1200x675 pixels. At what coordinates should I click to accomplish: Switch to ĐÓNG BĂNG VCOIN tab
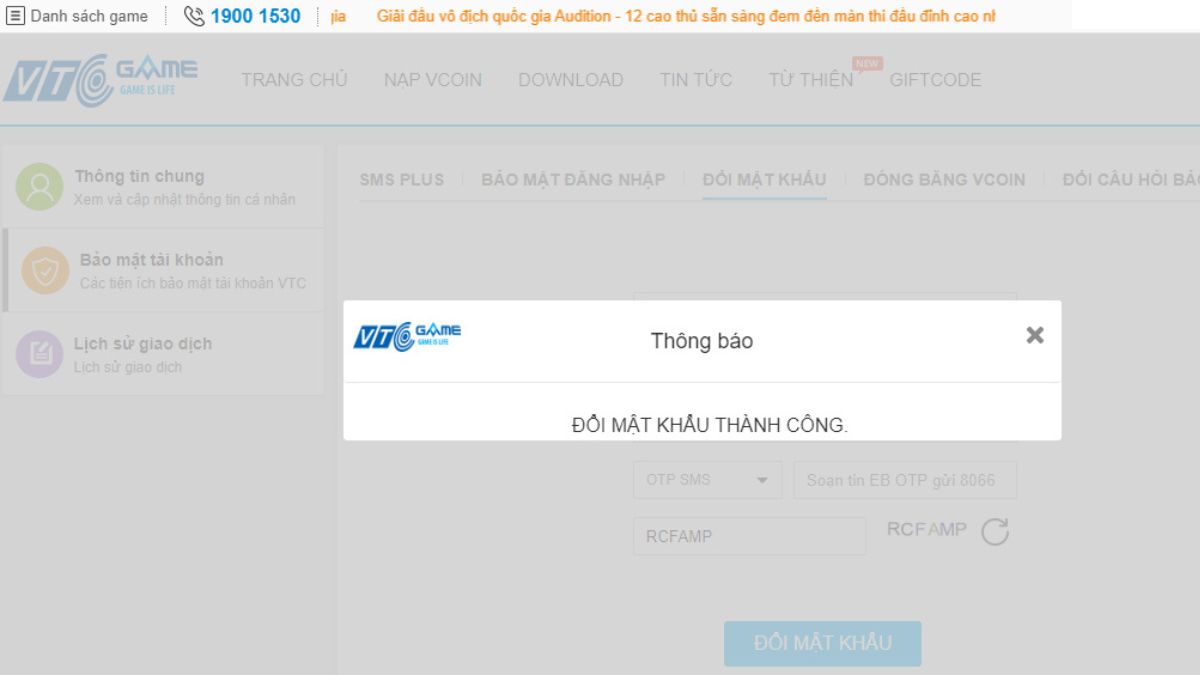[x=945, y=180]
